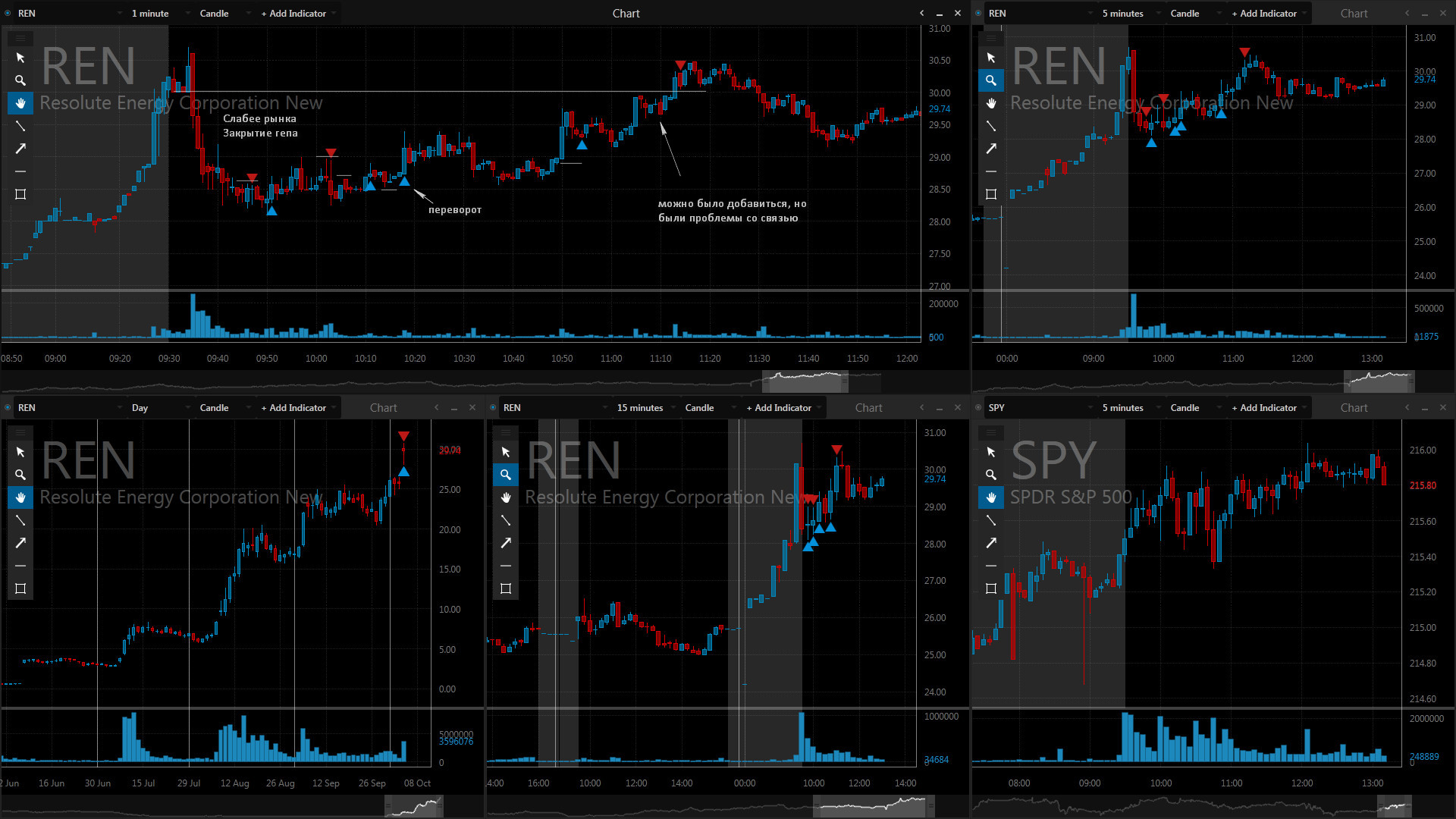Open Add Indicator dropdown in 1 minute chart
1456x819 pixels.
[x=297, y=14]
